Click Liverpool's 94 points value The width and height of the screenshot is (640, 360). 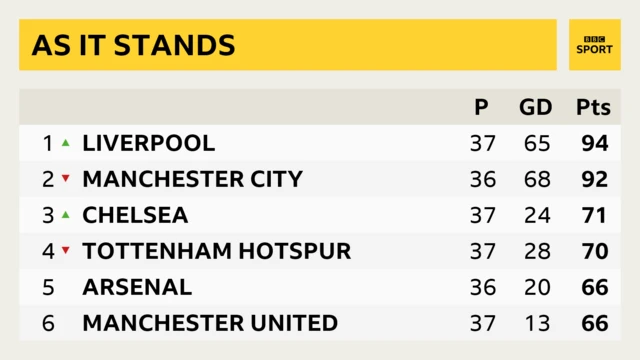point(595,143)
